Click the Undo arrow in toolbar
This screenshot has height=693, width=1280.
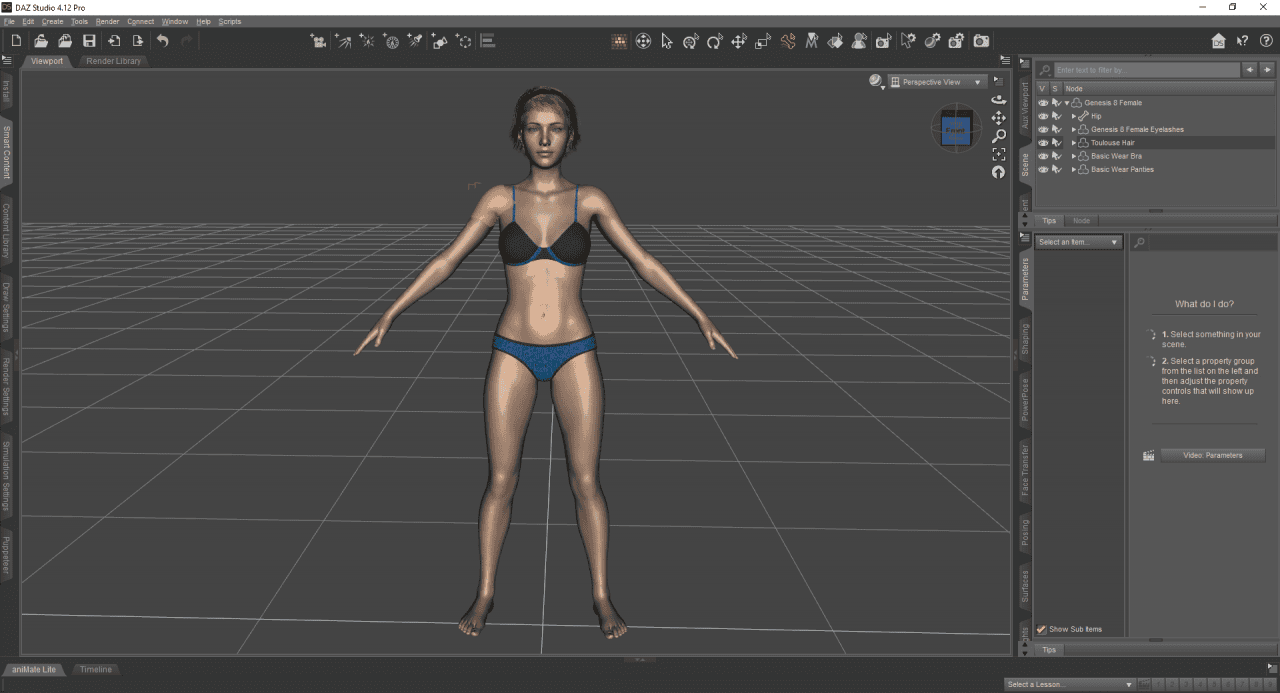(x=162, y=41)
